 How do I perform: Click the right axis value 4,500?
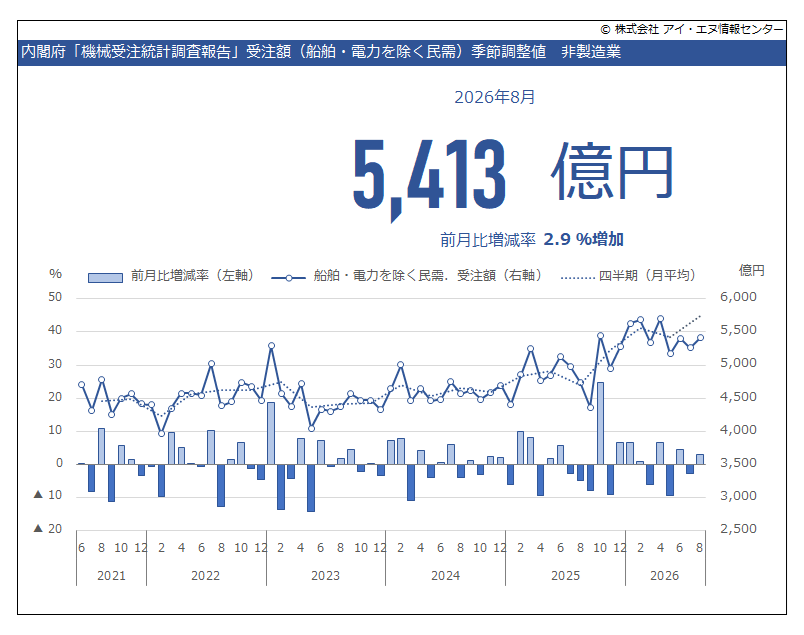click(x=738, y=396)
